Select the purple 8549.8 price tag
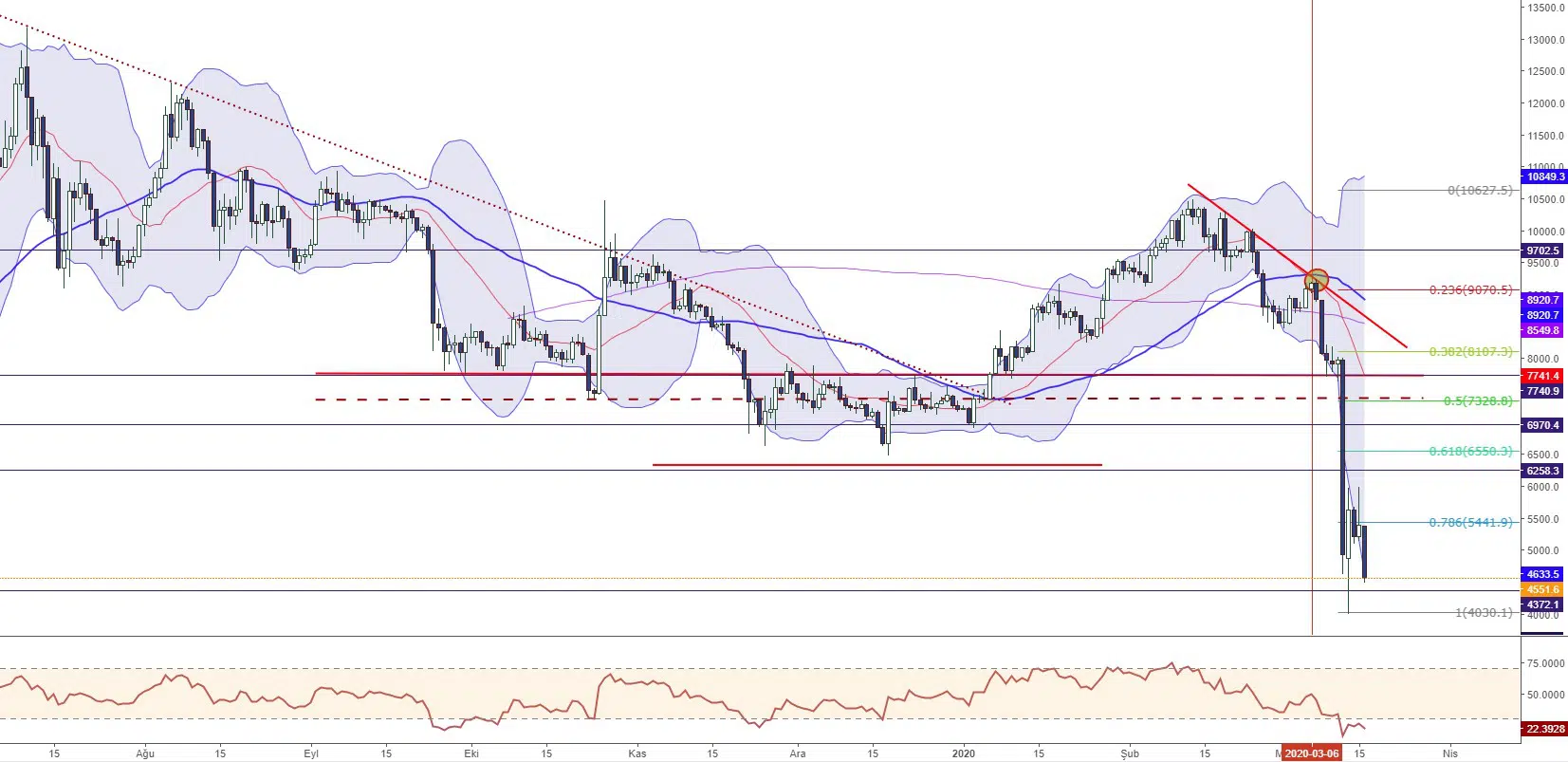Screen dimensions: 1568x762 pos(1542,331)
